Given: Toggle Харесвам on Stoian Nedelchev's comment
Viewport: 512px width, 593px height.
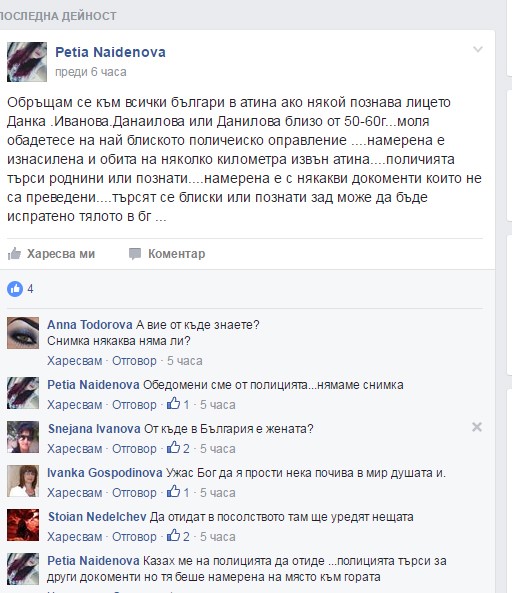Looking at the screenshot, I should point(75,537).
